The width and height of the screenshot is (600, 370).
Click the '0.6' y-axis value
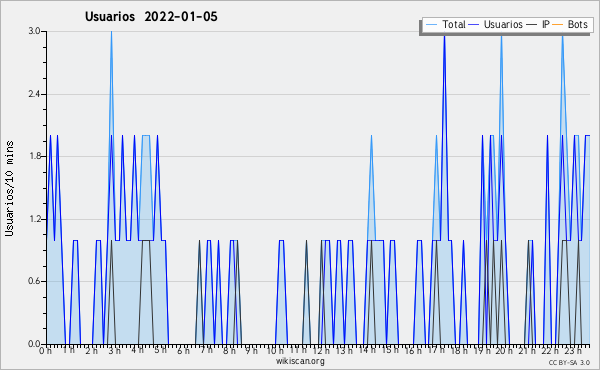coord(34,281)
